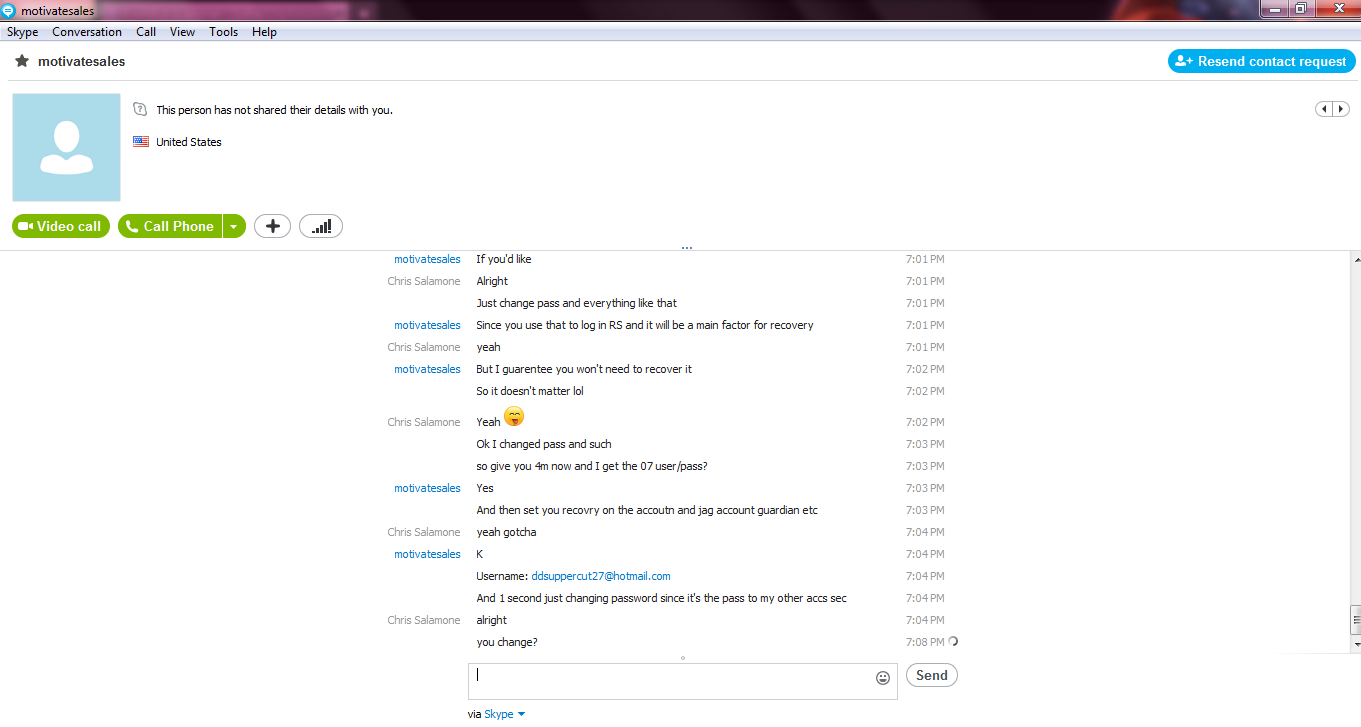Click the add people plus button

click(272, 226)
